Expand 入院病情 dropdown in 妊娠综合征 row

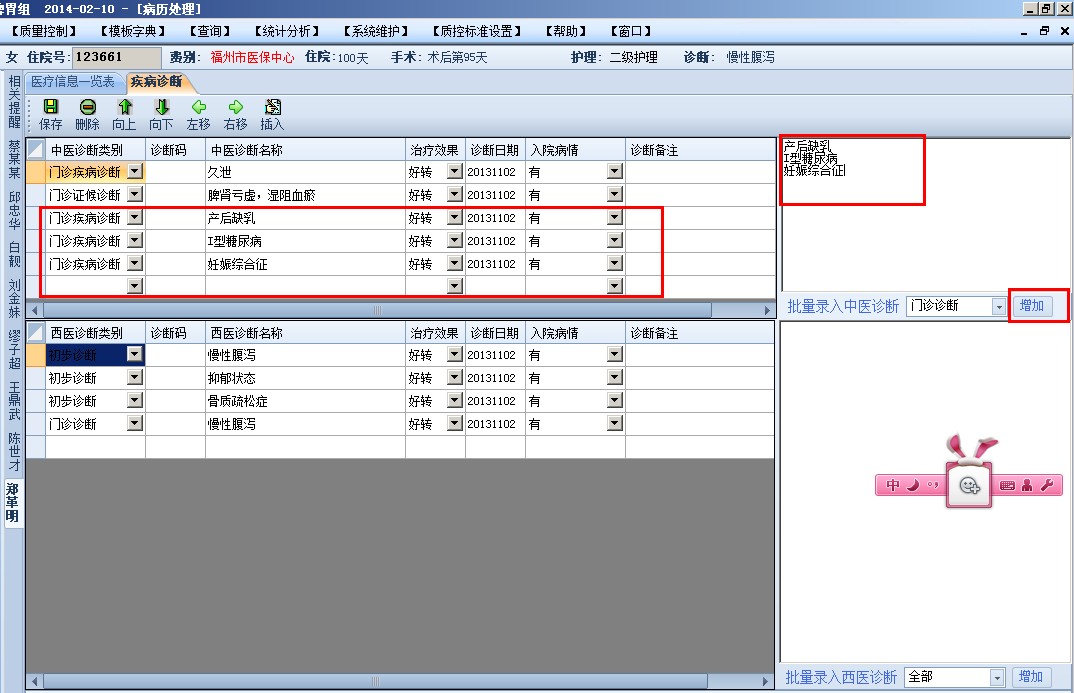615,263
